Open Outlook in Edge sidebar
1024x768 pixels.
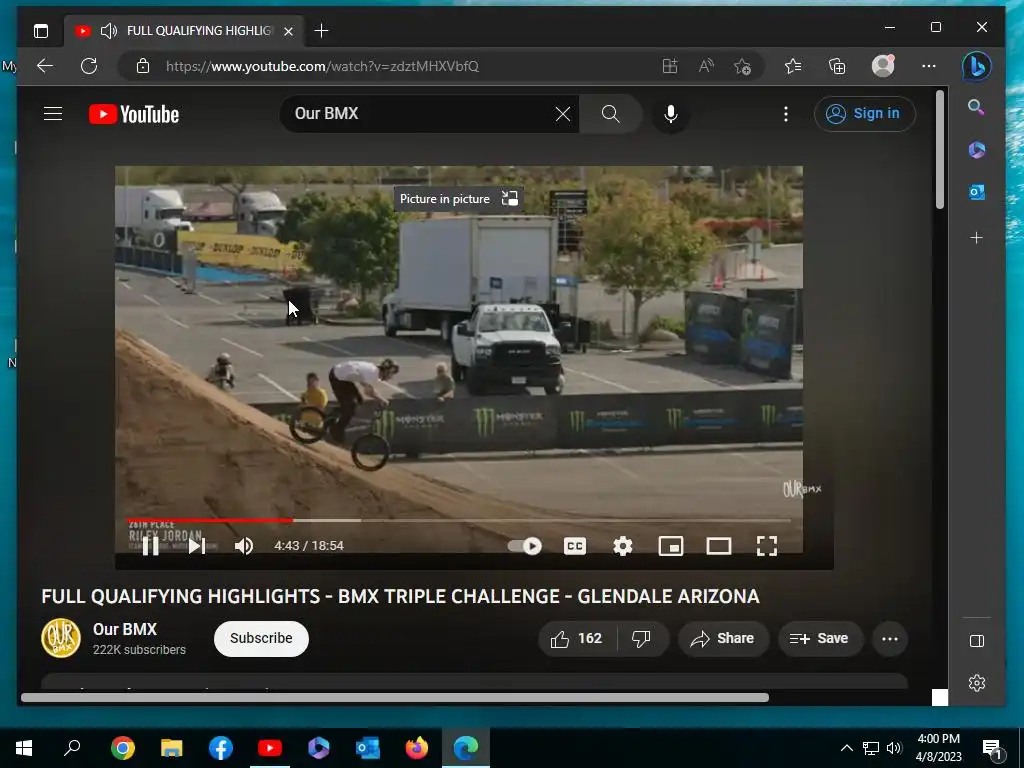[x=976, y=192]
